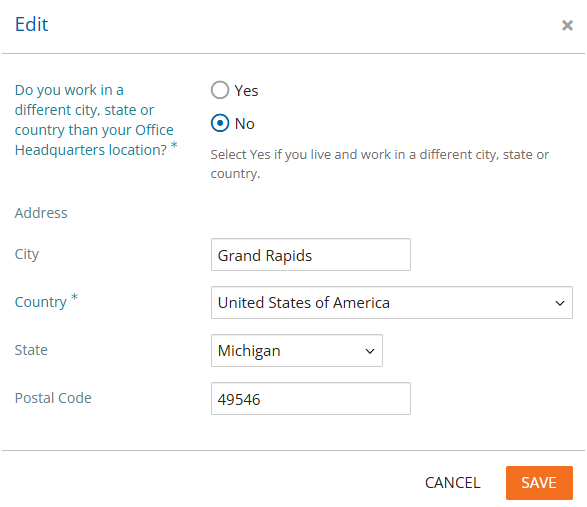The image size is (587, 507).
Task: Select the Yes radio button
Action: click(220, 90)
